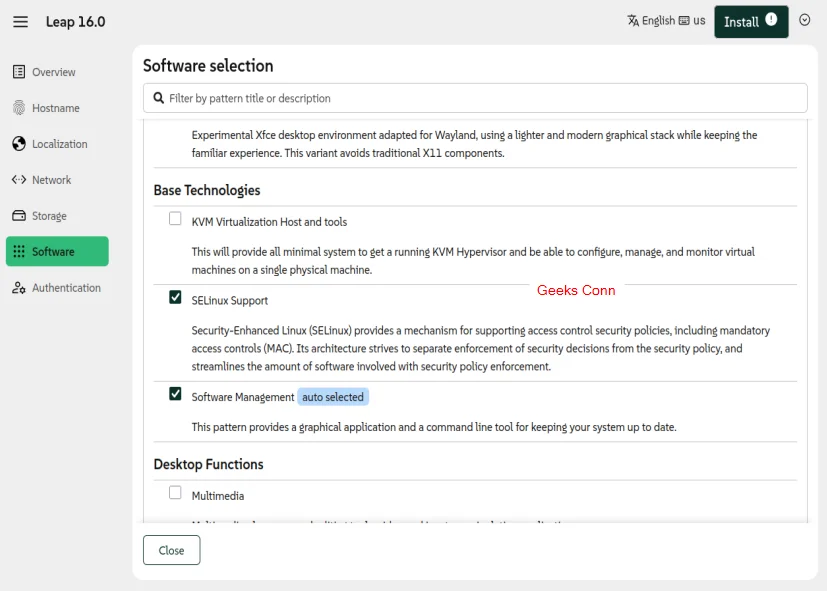Image resolution: width=827 pixels, height=591 pixels.
Task: Close the Software selection dialog
Action: point(171,550)
